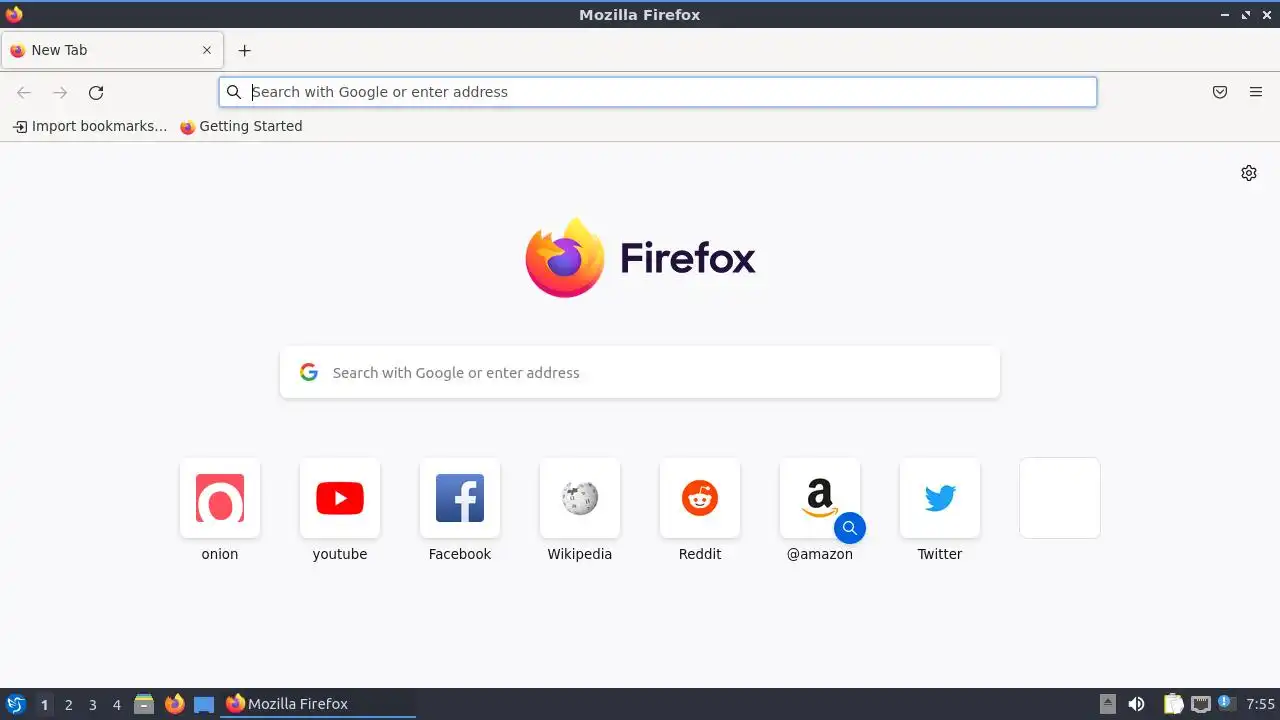Open the update notifier tray icon
This screenshot has height=720, width=1280.
point(1225,703)
